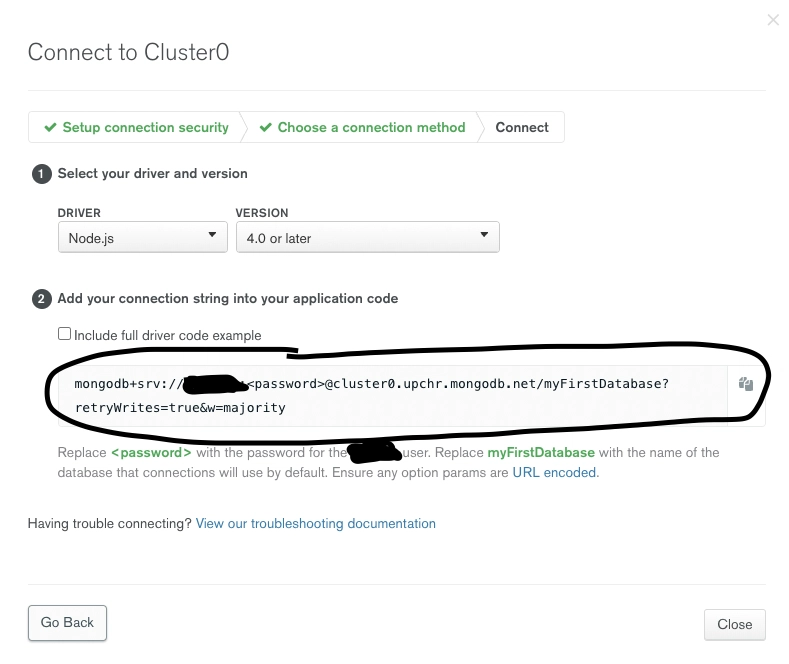Screen dimensions: 789x664
Task: Click the Close button
Action: 735,625
